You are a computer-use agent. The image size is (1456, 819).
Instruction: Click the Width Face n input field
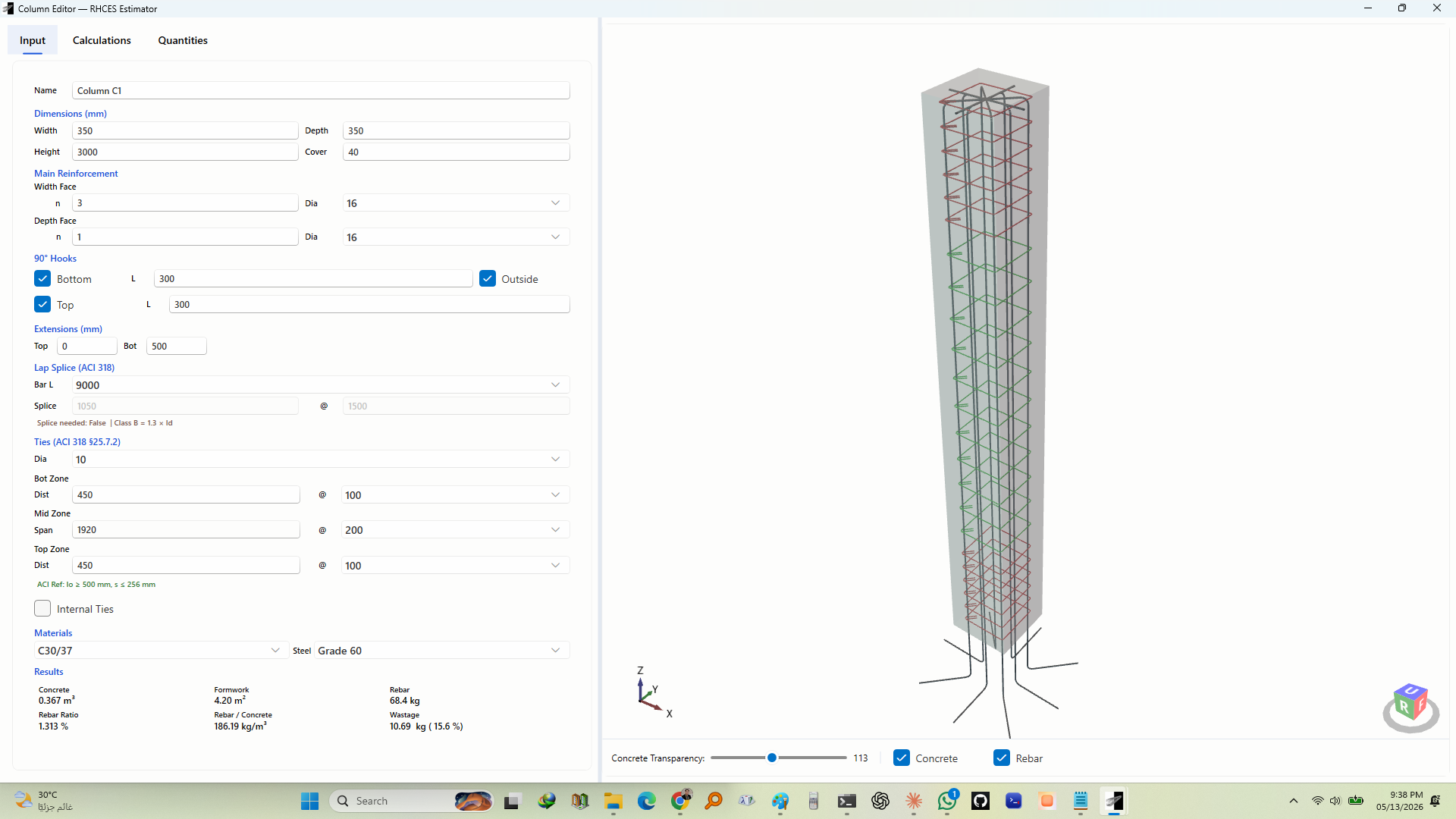(185, 203)
